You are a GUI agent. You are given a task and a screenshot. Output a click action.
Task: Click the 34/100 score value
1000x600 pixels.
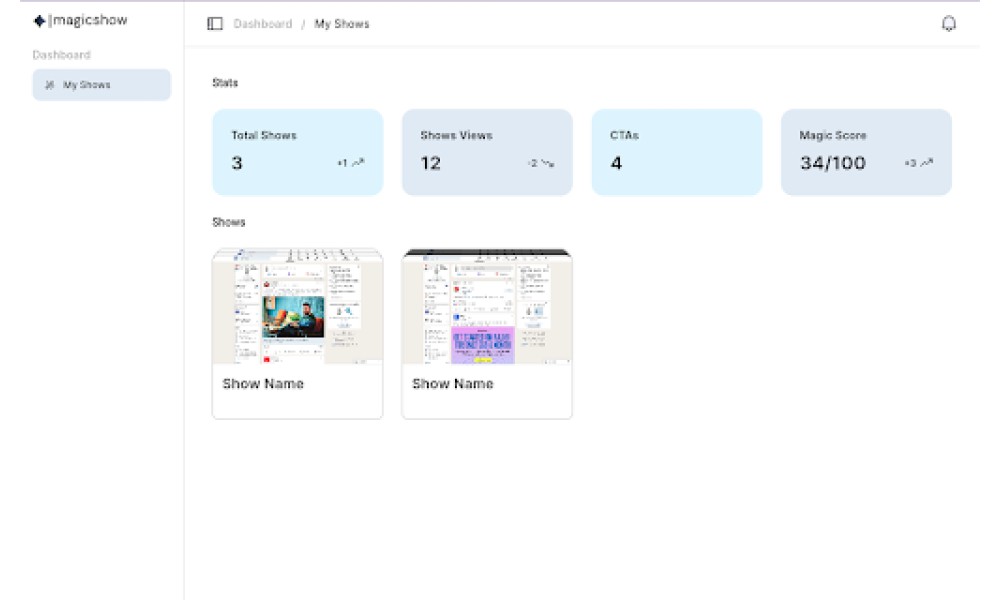point(833,163)
